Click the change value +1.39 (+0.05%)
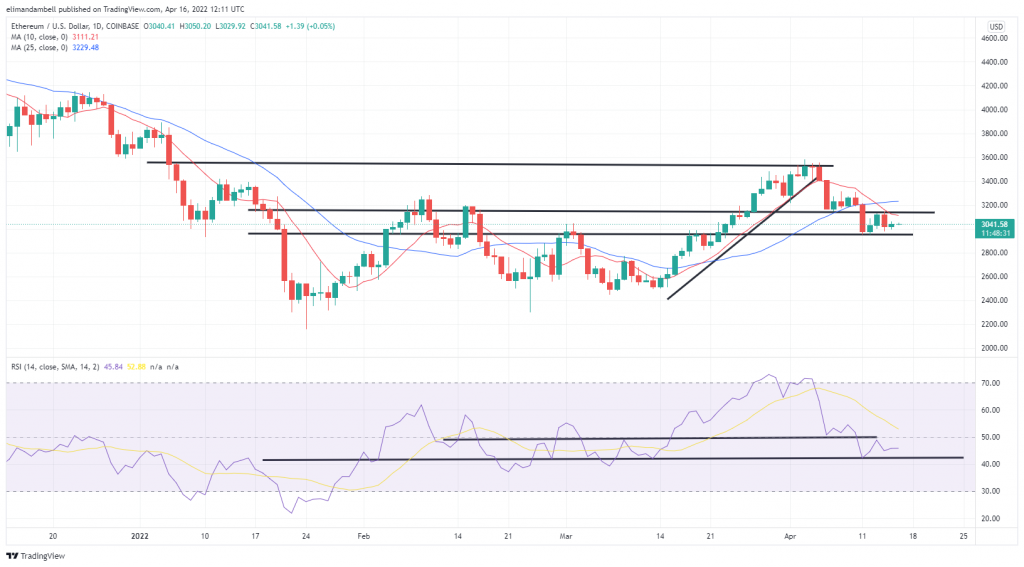The image size is (1024, 567). tap(310, 27)
